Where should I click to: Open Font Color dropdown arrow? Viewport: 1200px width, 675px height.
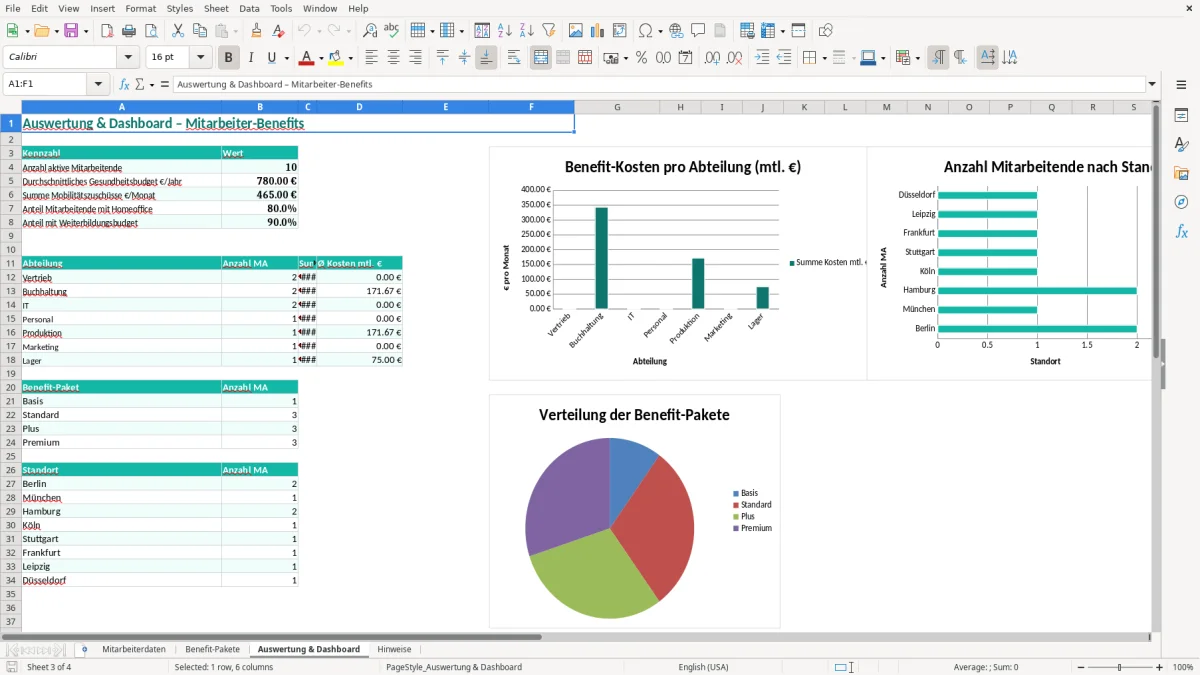[x=320, y=58]
